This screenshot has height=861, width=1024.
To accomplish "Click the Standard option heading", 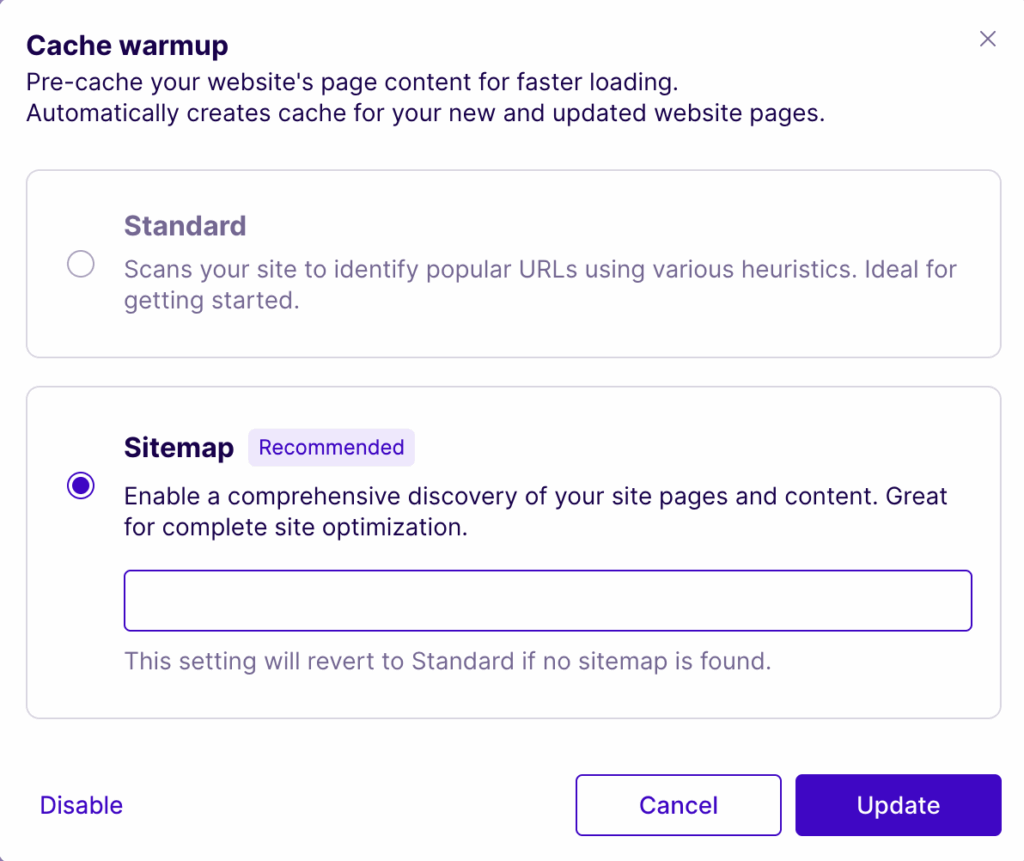I will point(185,226).
